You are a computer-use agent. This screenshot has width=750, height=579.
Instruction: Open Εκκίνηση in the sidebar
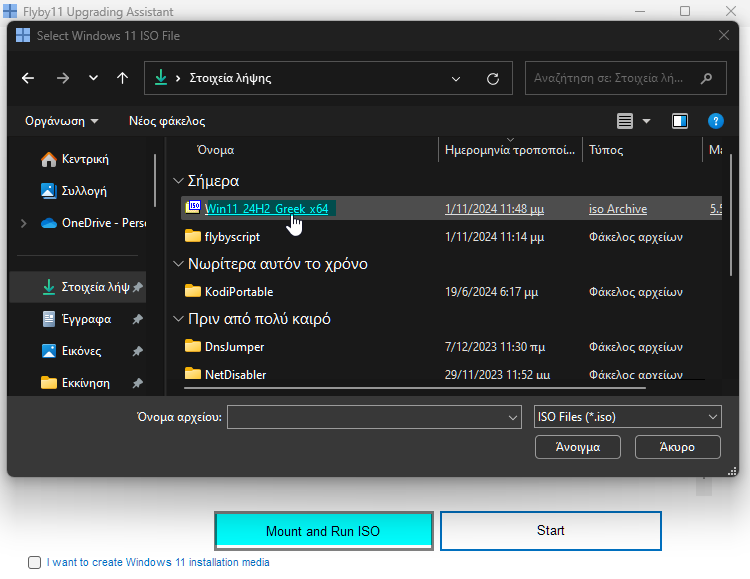pyautogui.click(x=86, y=383)
